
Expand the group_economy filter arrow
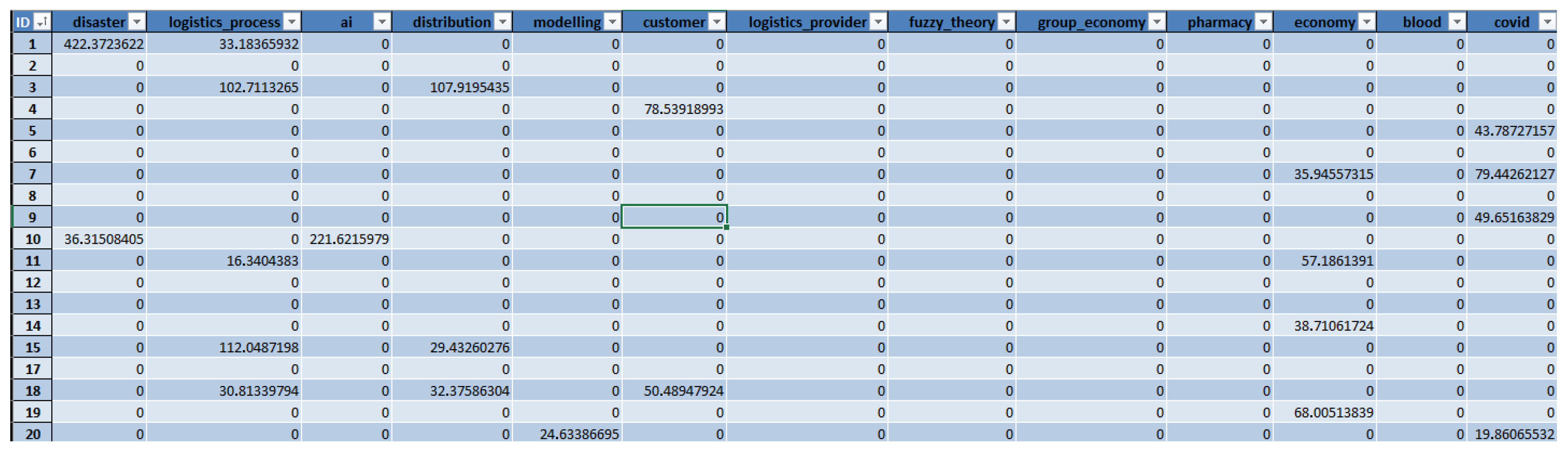1157,23
